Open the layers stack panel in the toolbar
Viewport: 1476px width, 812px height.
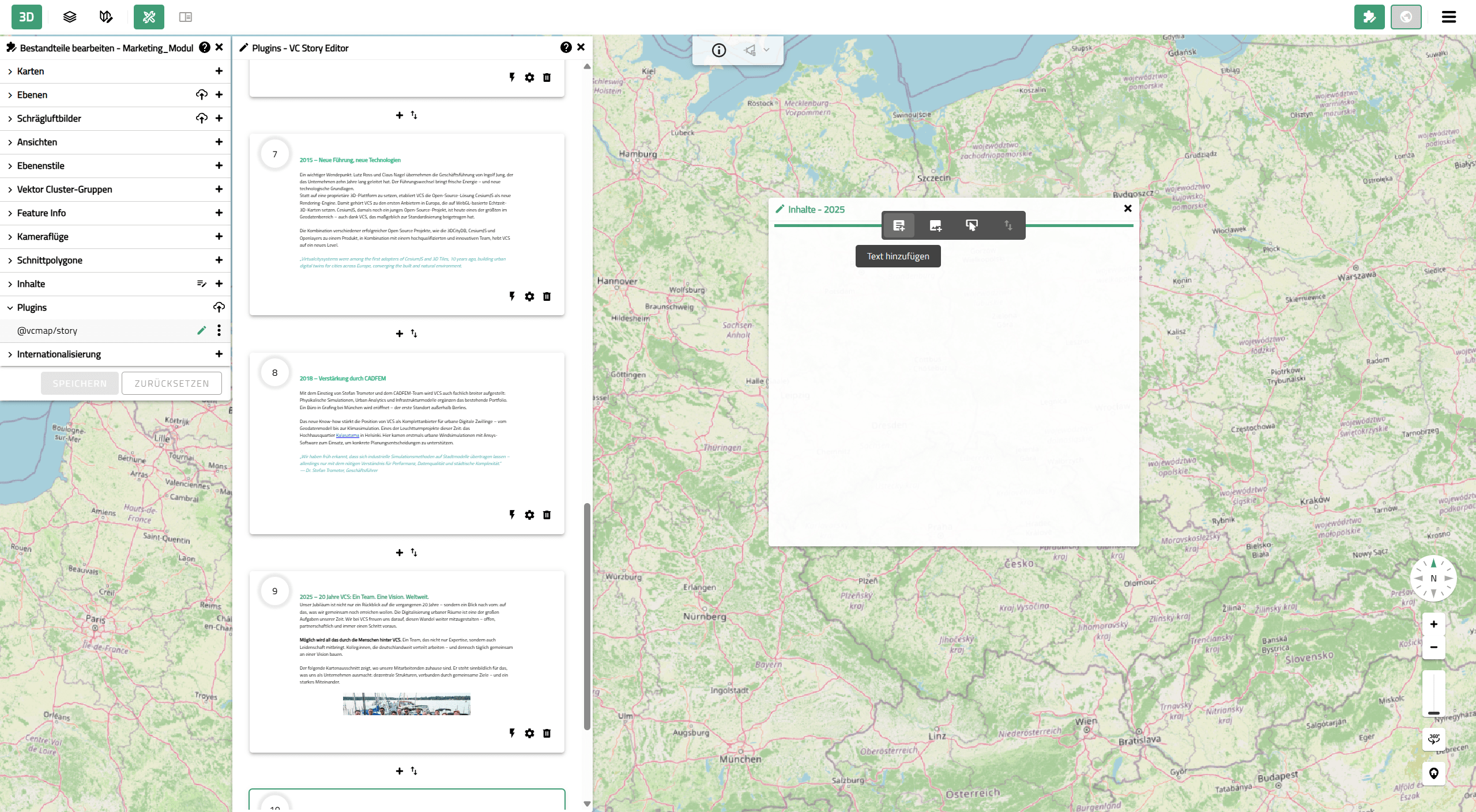pos(70,17)
